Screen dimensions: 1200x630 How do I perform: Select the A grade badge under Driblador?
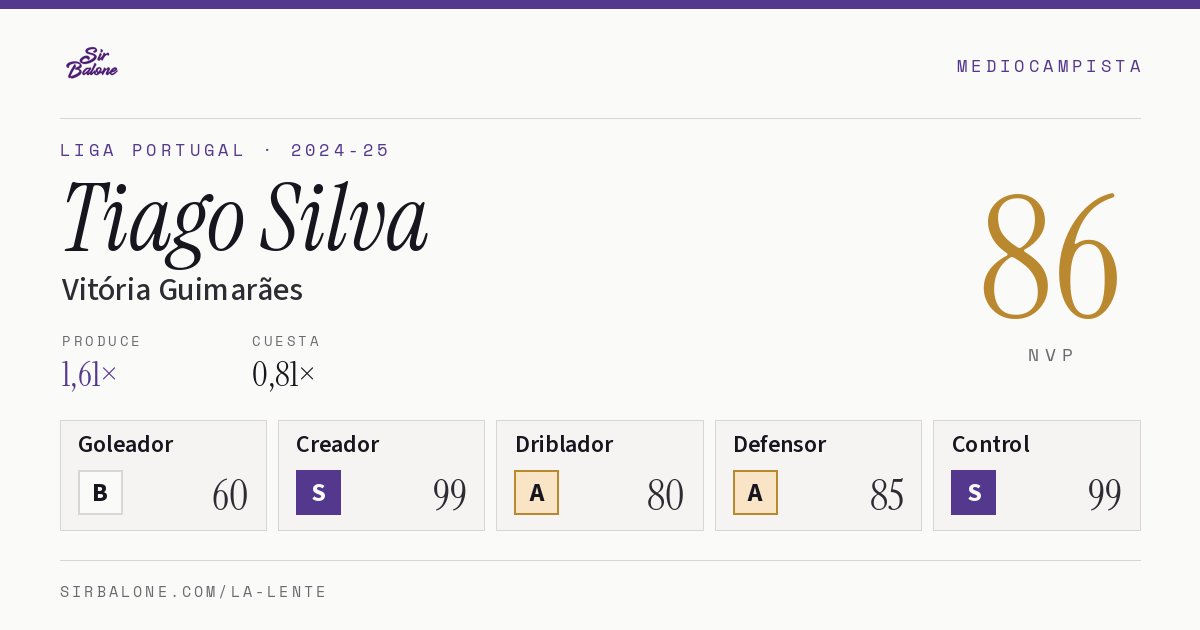[536, 493]
